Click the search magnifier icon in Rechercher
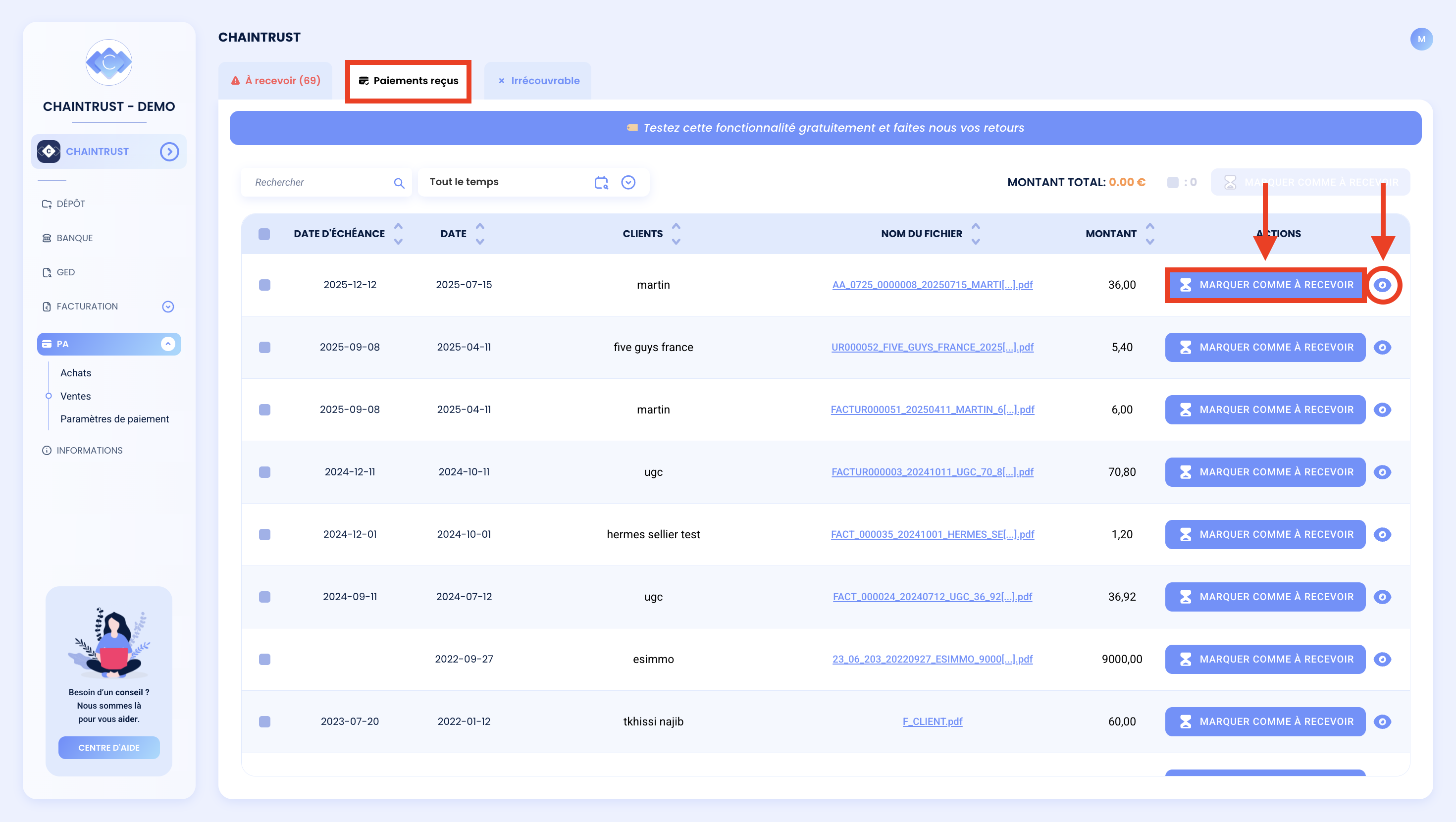Viewport: 1456px width, 822px height. (x=399, y=183)
